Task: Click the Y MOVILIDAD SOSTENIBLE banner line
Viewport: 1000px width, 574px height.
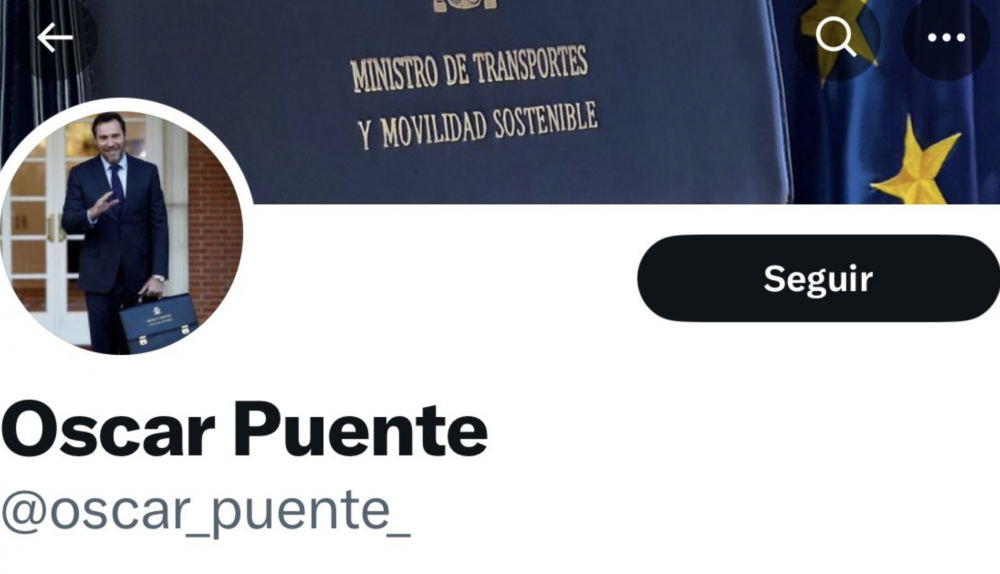Action: (x=478, y=125)
